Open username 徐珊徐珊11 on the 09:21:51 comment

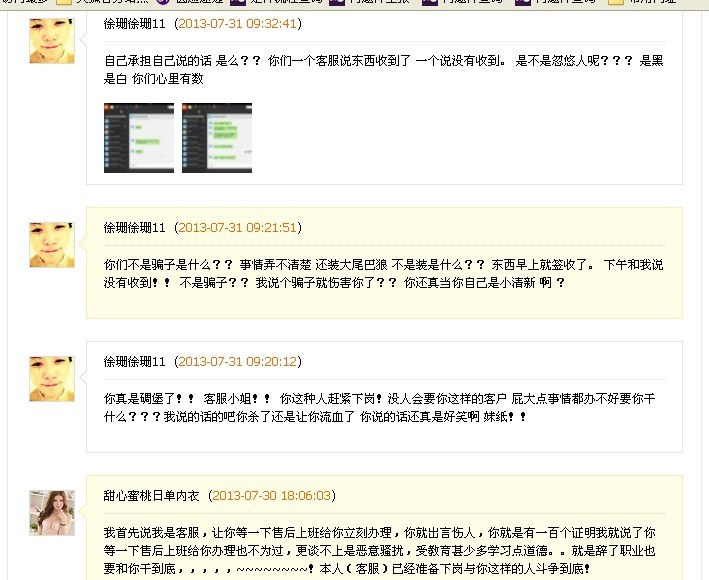[134, 227]
